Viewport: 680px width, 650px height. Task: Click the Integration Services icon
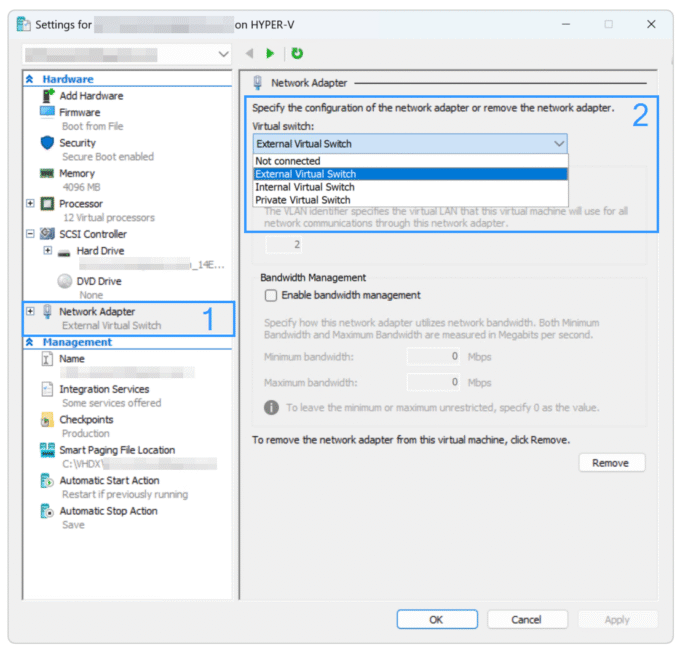click(47, 389)
